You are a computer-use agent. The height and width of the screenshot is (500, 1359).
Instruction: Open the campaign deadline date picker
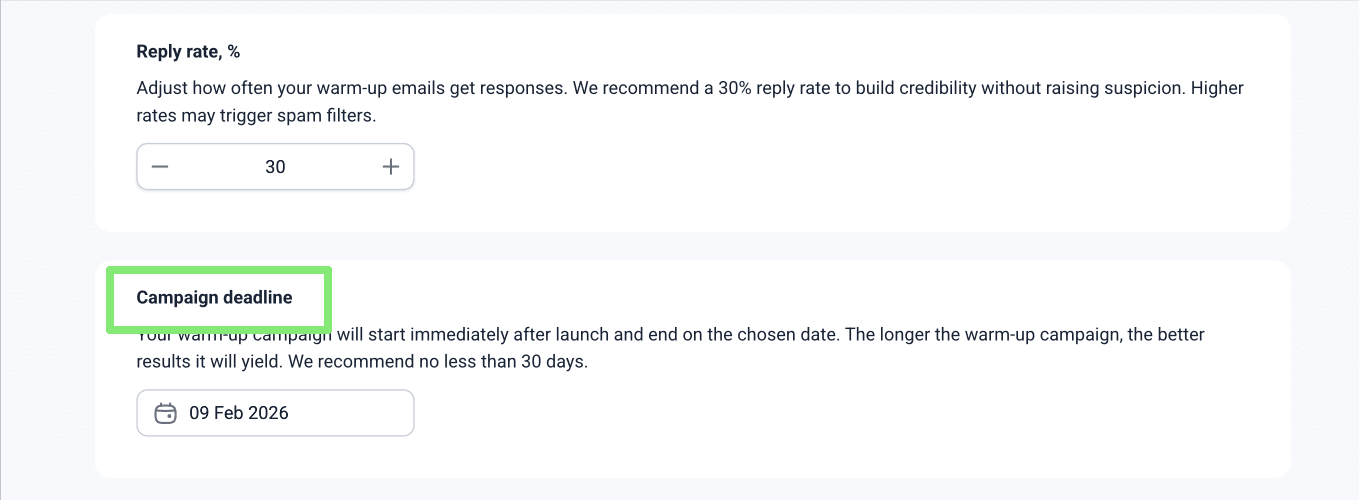tap(275, 413)
